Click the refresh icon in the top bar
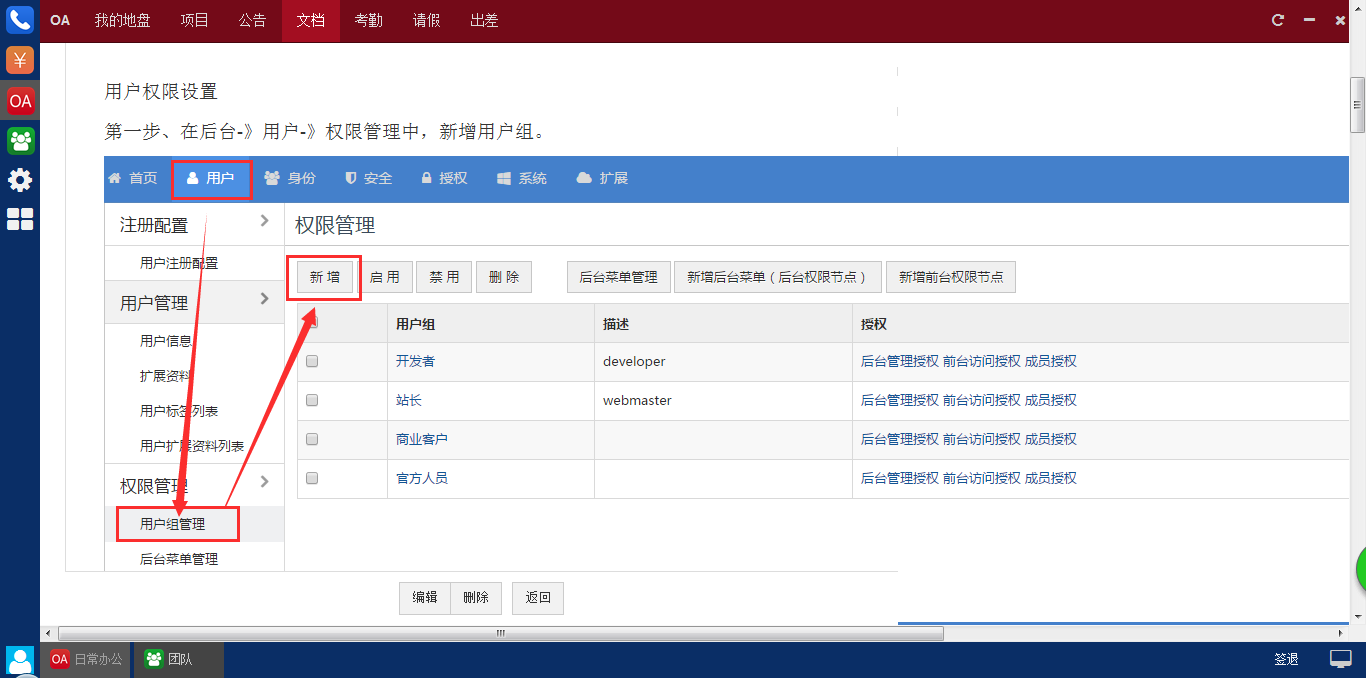This screenshot has width=1366, height=678. click(1278, 20)
